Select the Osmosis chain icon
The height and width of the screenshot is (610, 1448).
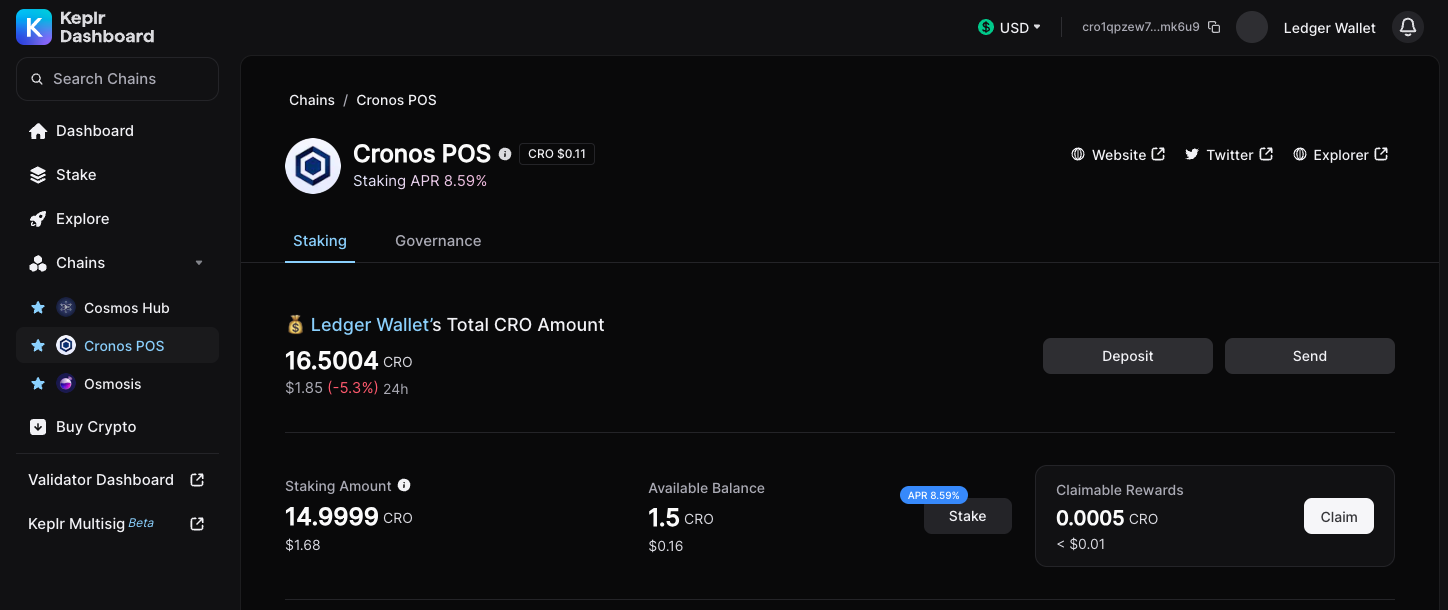tap(66, 384)
